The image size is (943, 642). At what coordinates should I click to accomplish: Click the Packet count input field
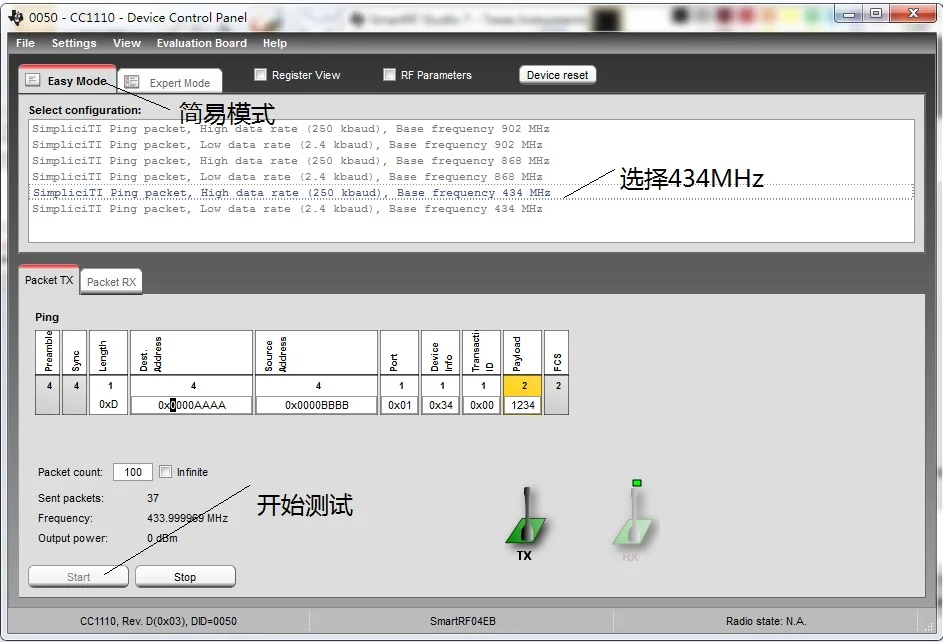coord(133,472)
